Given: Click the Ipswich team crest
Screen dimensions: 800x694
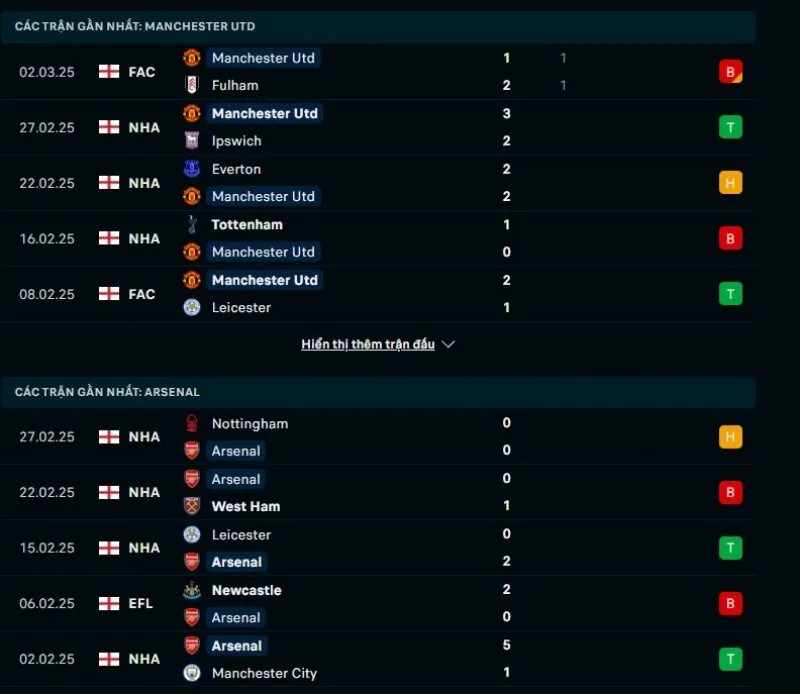Looking at the screenshot, I should 192,141.
